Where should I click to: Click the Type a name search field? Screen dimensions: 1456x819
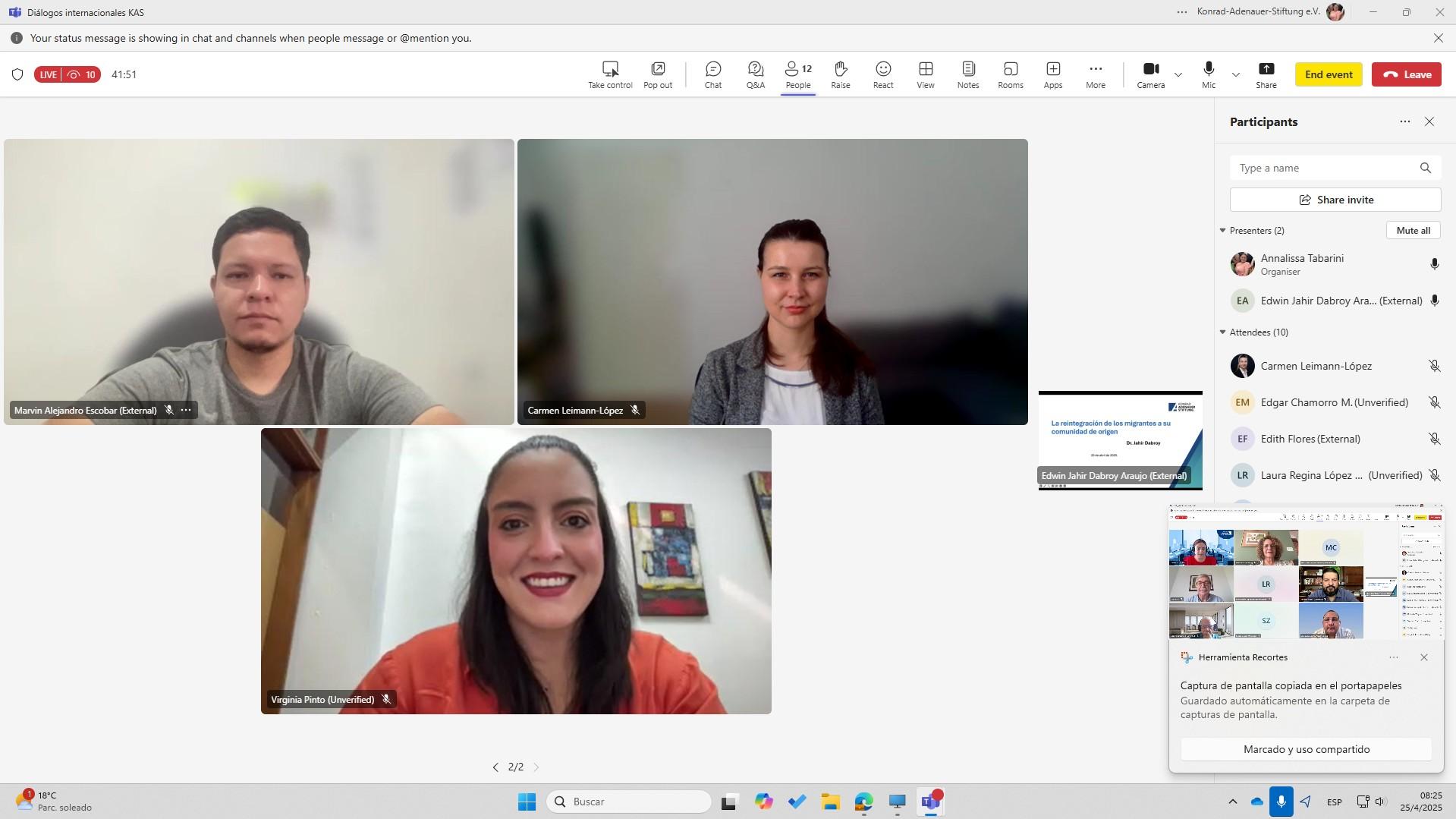click(x=1324, y=168)
